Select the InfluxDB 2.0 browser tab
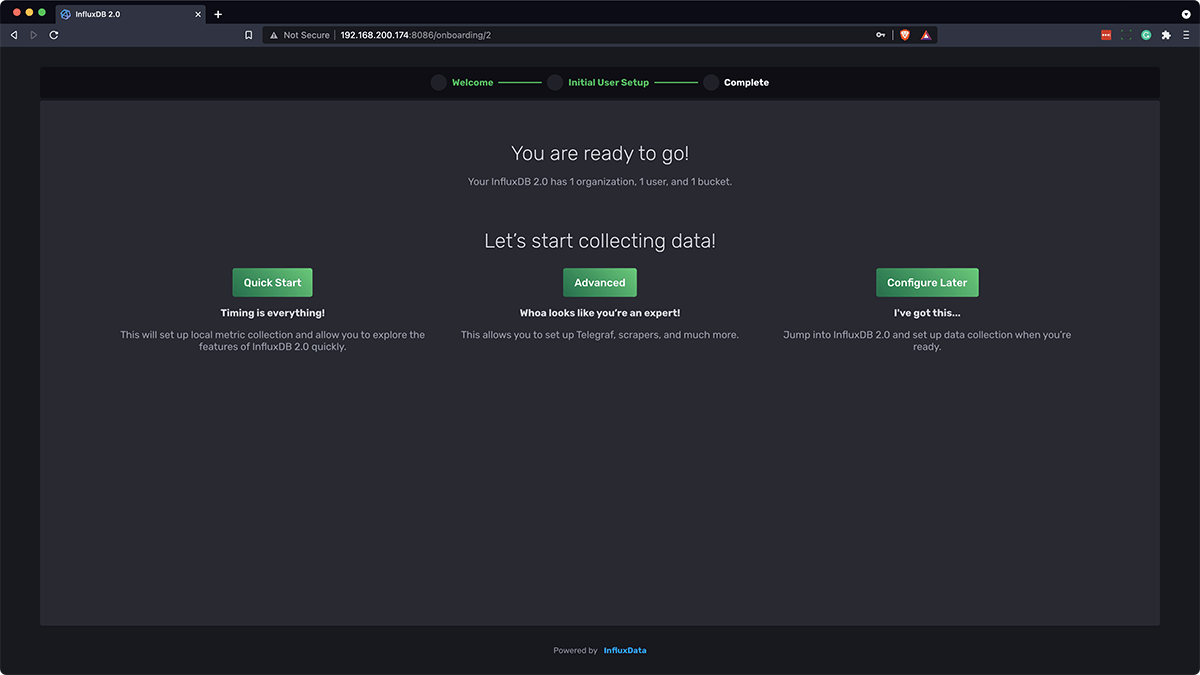The image size is (1200, 675). pyautogui.click(x=130, y=14)
